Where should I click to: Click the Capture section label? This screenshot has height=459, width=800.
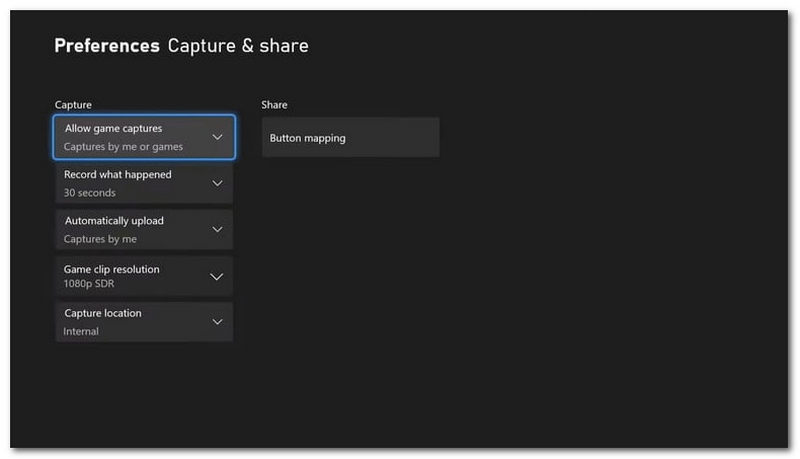(x=73, y=105)
